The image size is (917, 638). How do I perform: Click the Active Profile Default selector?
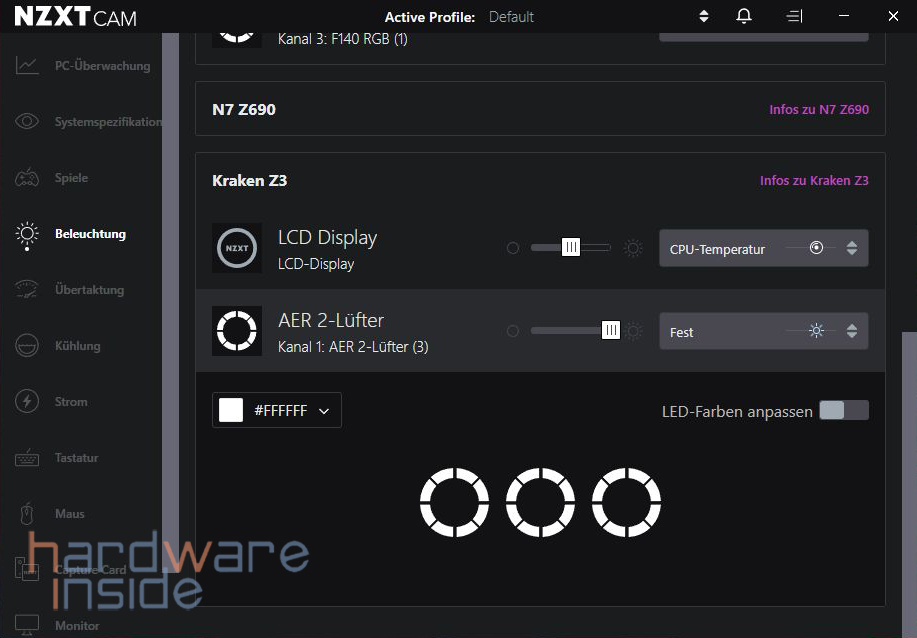[511, 17]
